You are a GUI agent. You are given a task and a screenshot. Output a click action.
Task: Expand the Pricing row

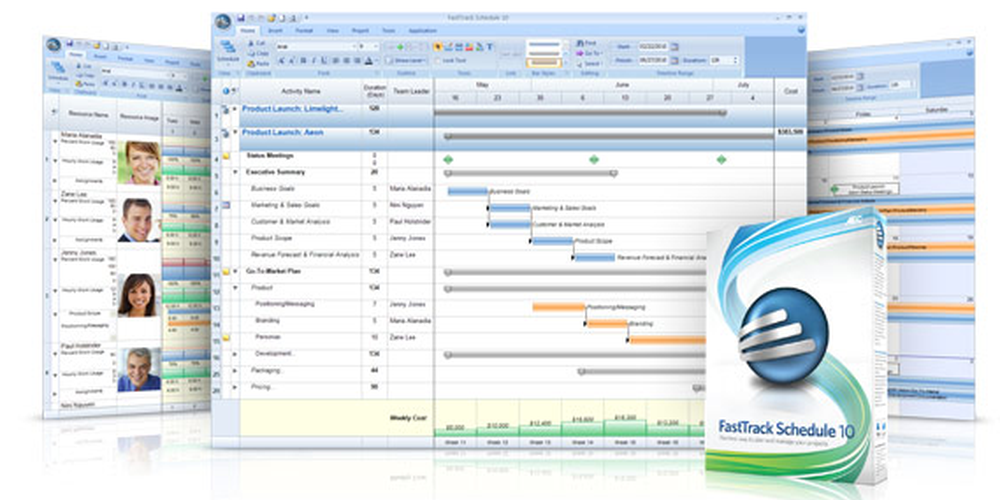coord(235,387)
